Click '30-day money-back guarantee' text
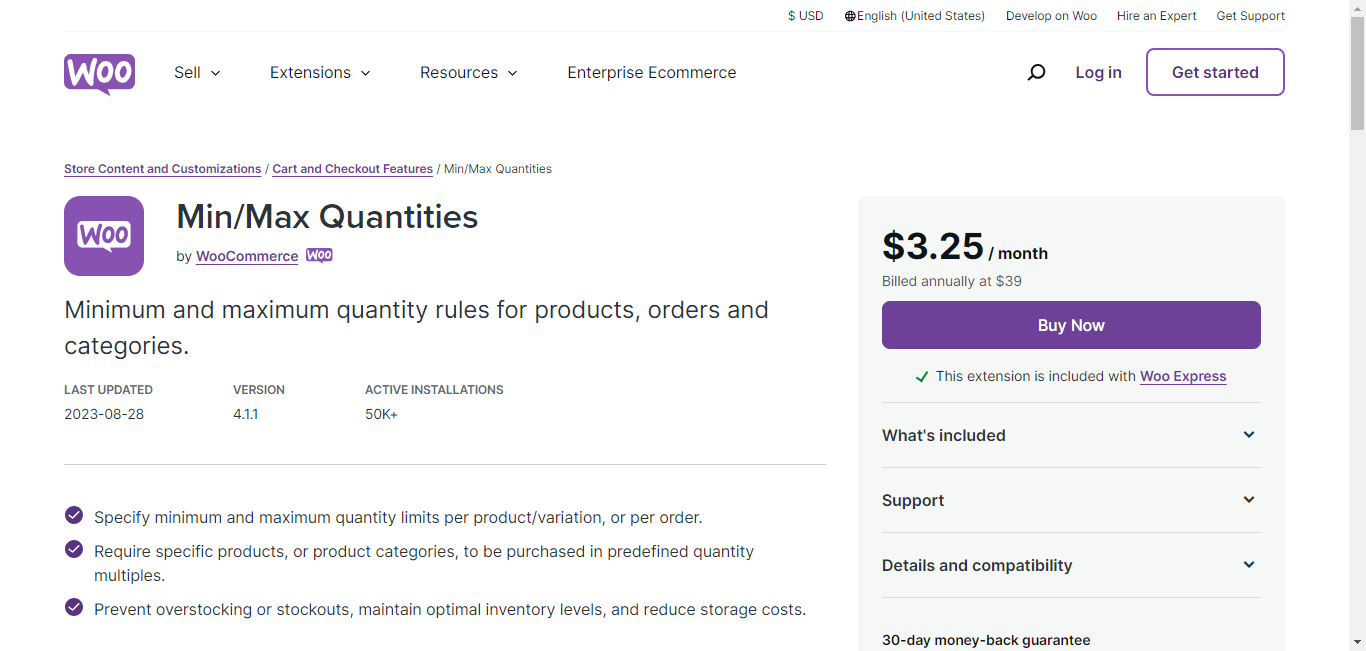 click(x=986, y=640)
